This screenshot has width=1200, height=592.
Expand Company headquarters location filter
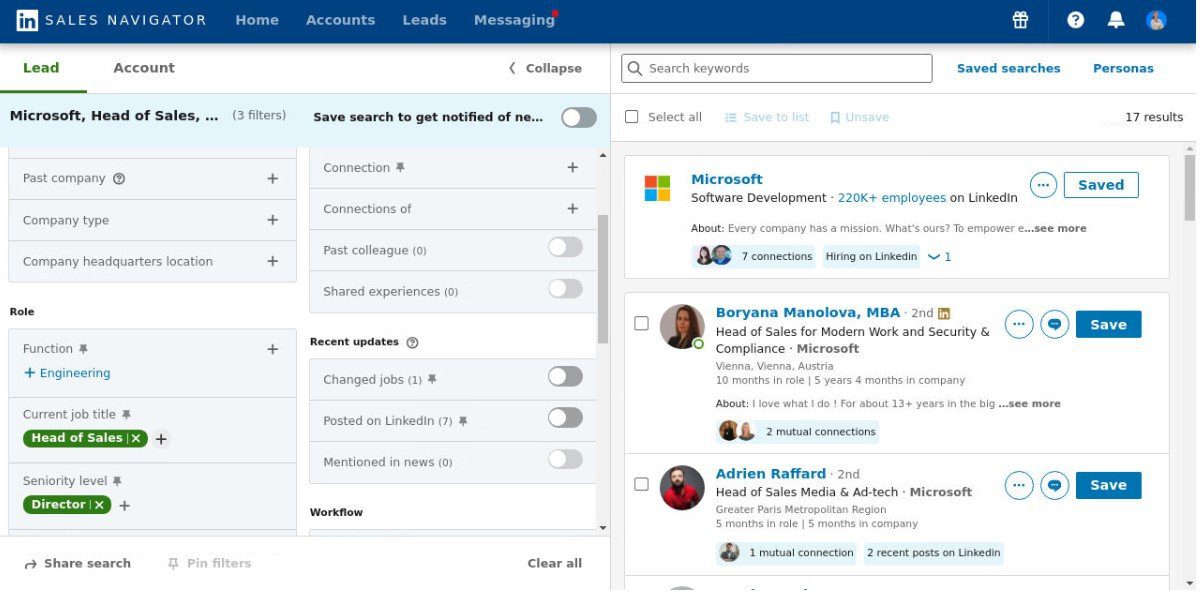click(272, 261)
